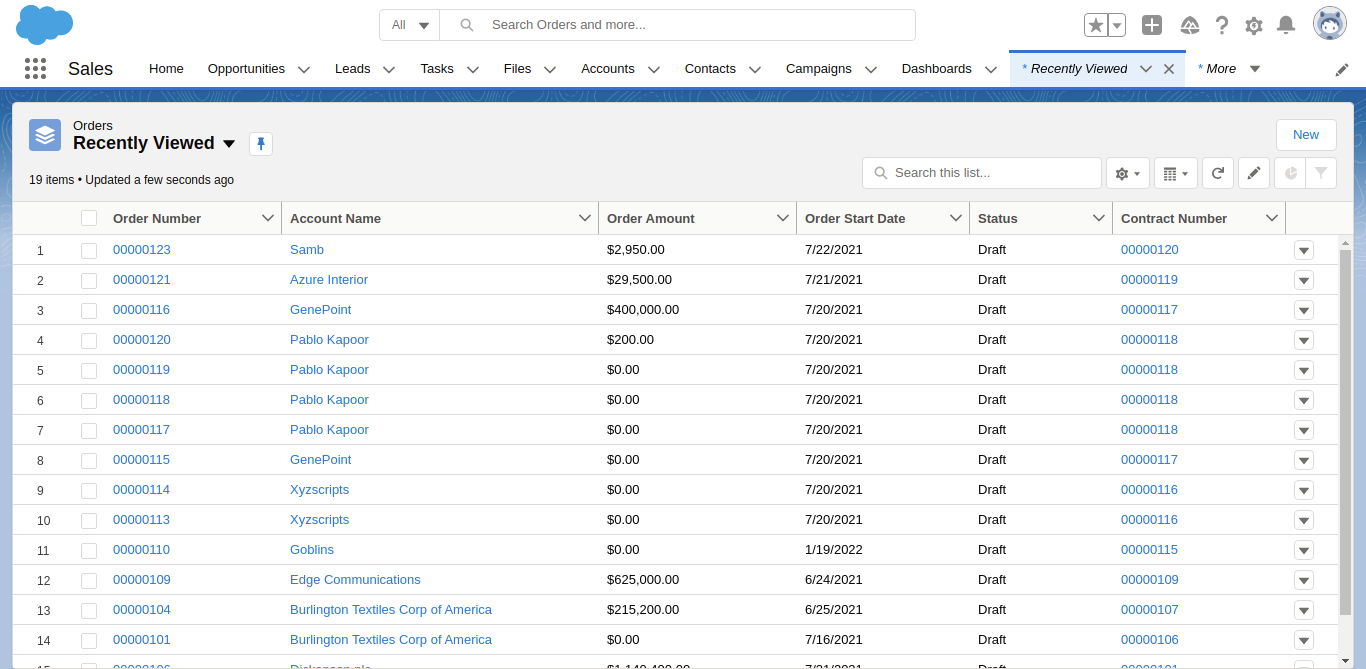Open the Help question mark icon
Screen dimensions: 1366x669
pos(1222,25)
